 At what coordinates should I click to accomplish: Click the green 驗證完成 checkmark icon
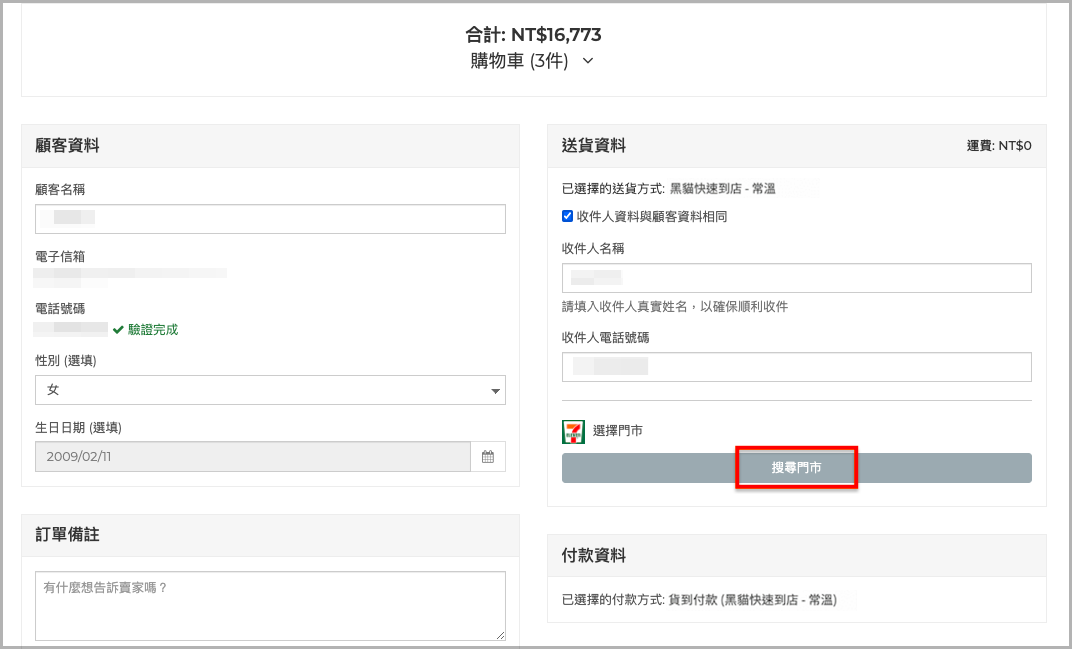118,330
